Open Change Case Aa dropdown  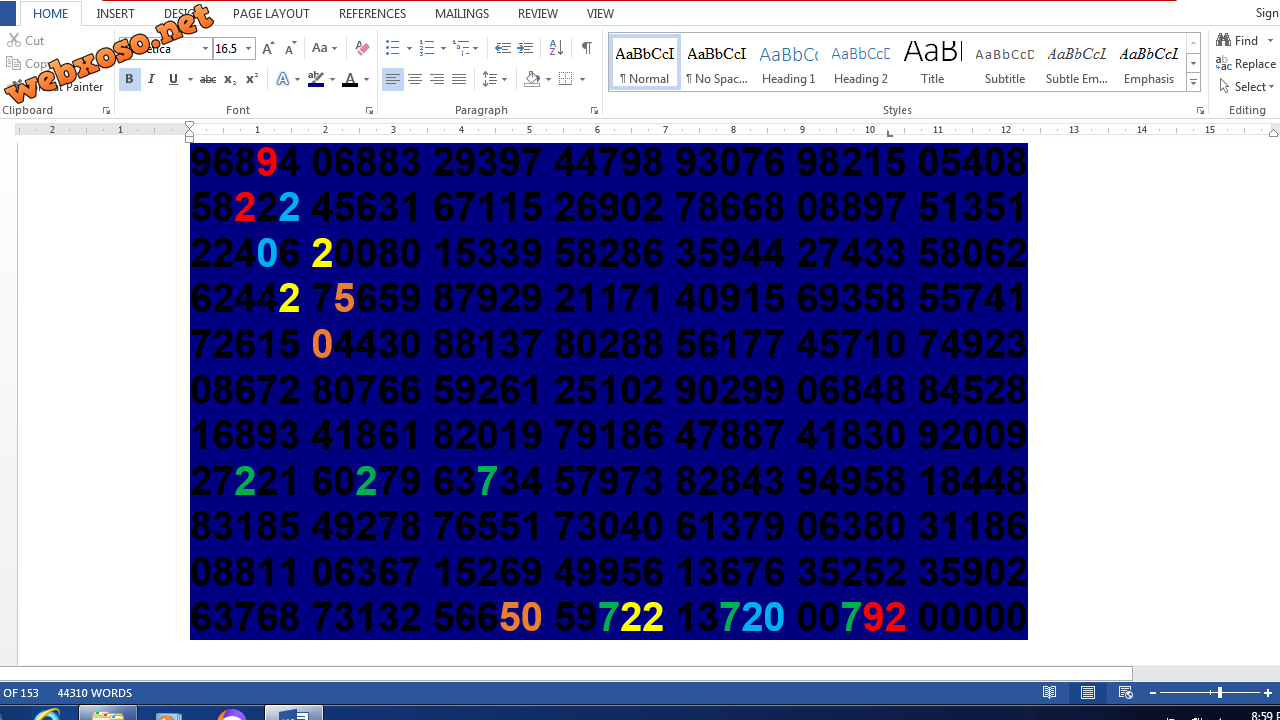click(x=324, y=48)
